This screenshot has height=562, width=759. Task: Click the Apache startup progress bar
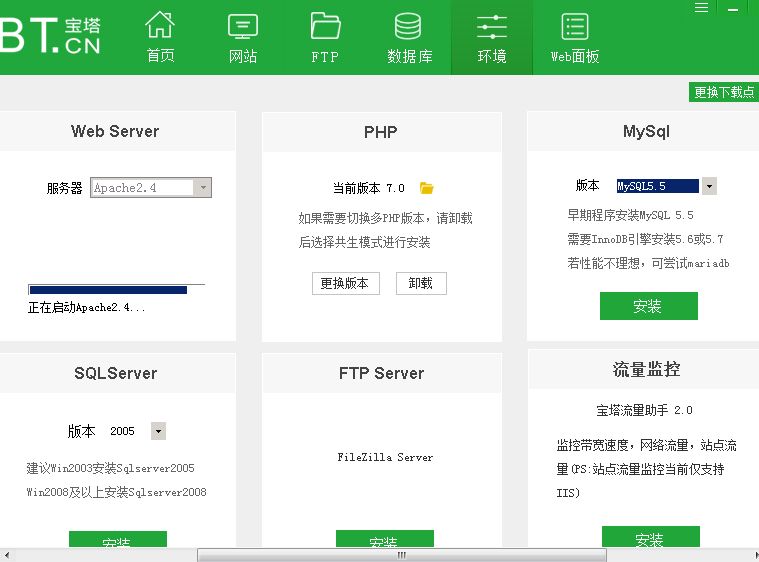tap(116, 289)
